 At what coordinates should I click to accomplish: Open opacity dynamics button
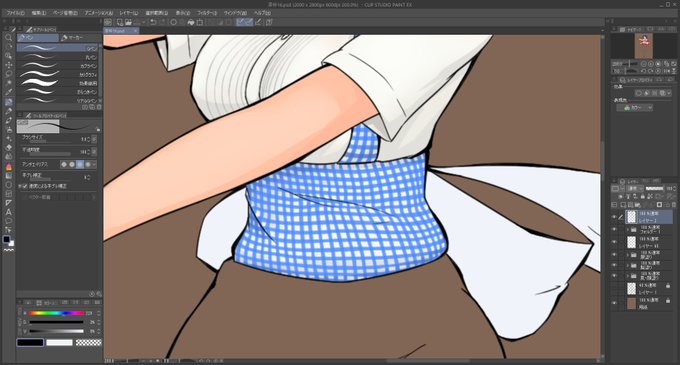(94, 152)
